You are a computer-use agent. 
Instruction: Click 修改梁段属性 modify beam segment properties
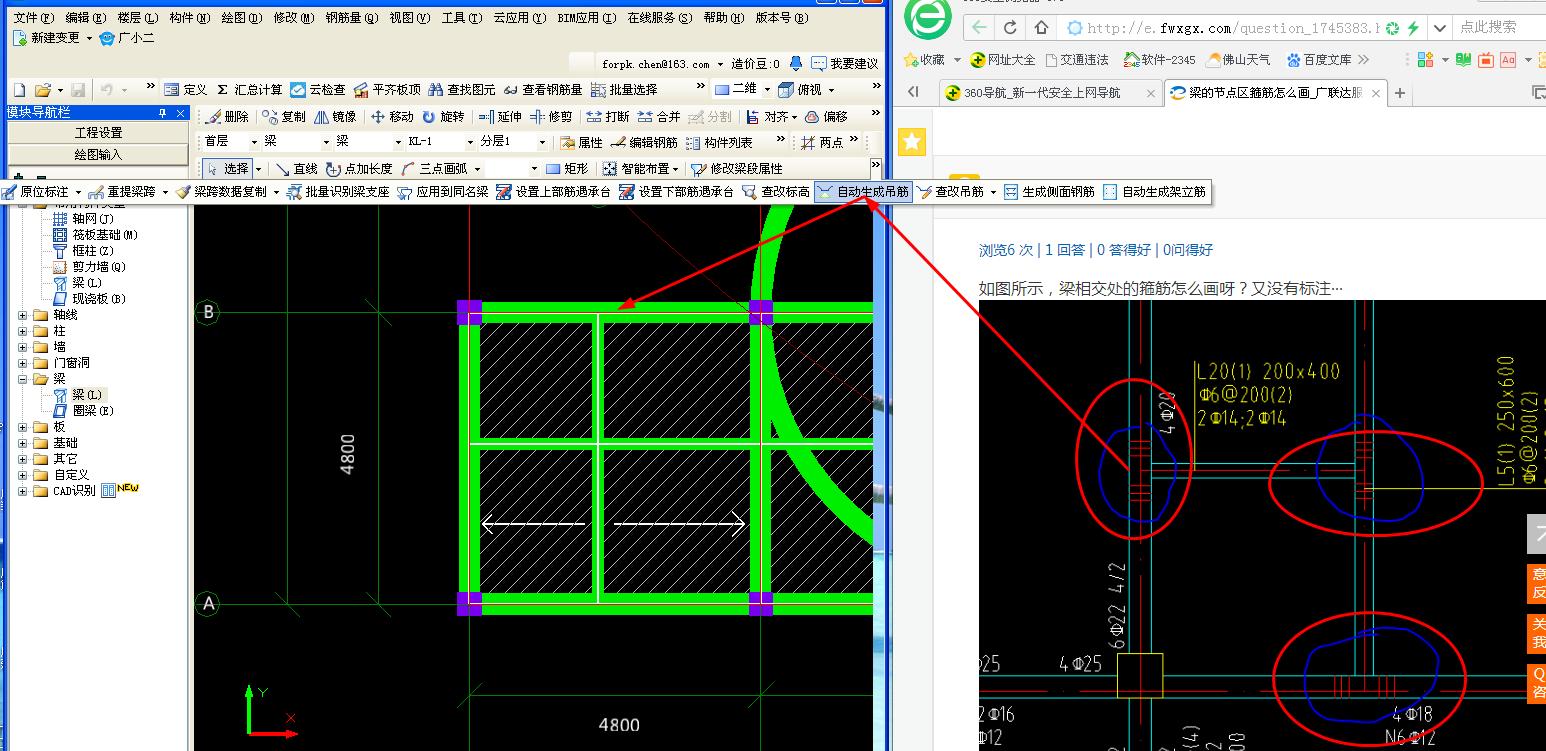point(737,168)
